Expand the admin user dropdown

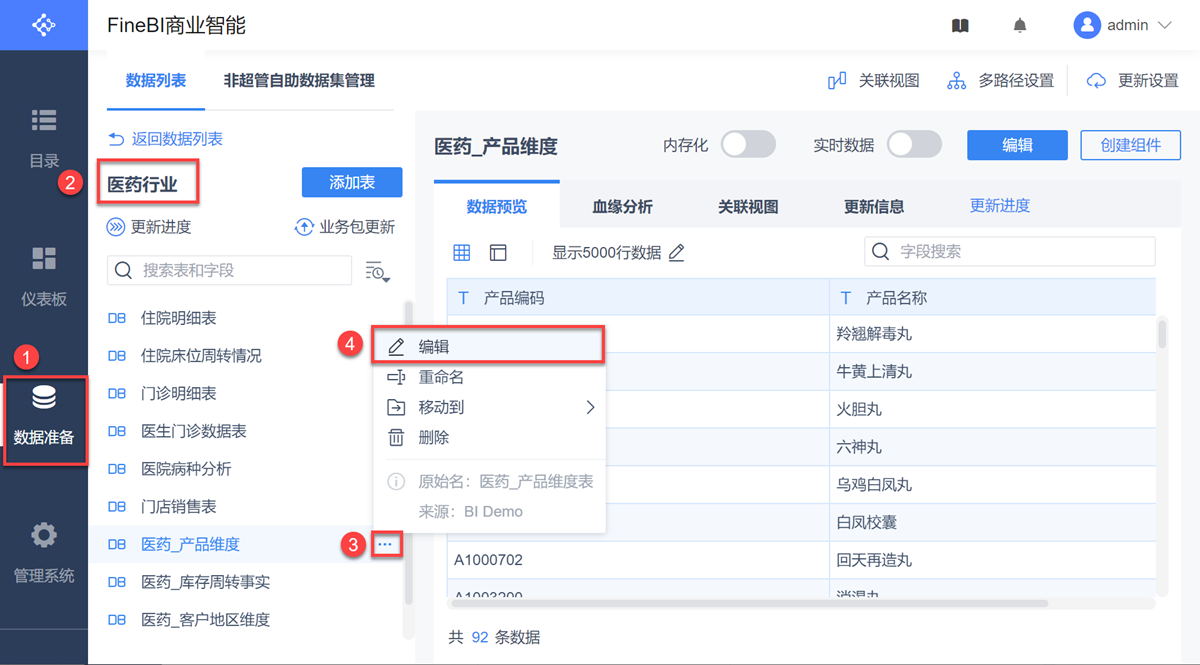[x=1164, y=26]
